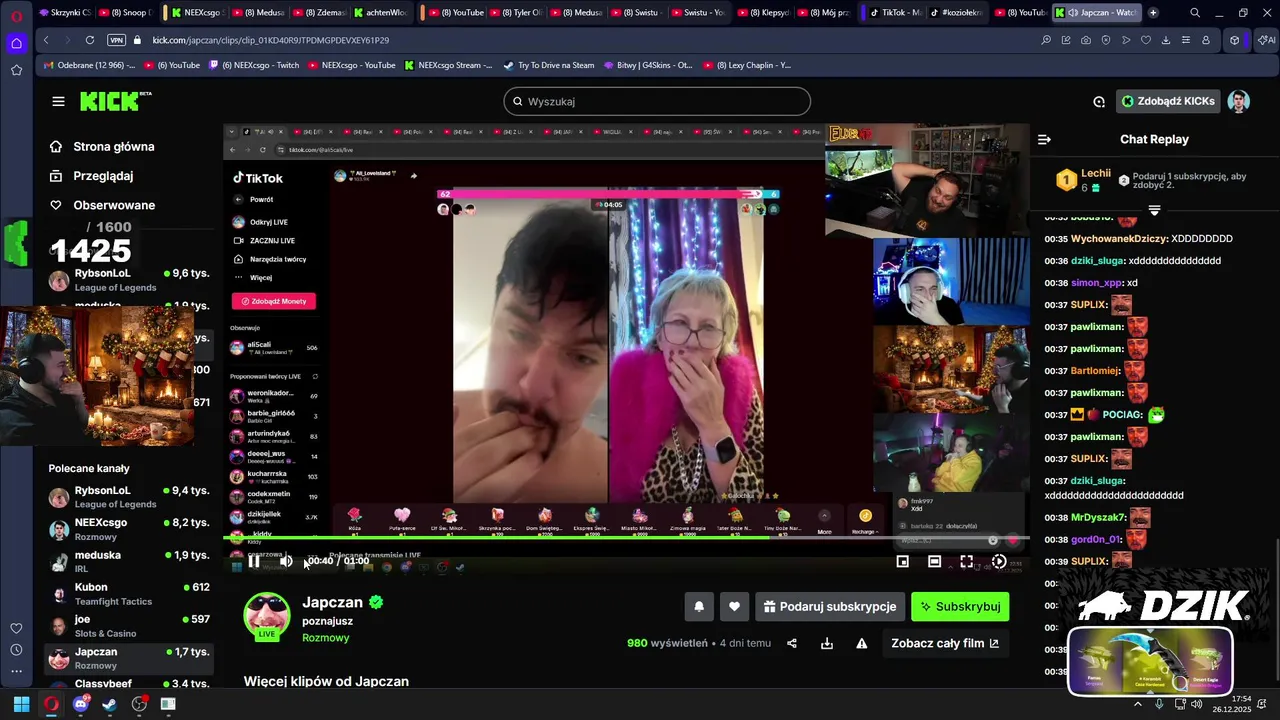Screen dimensions: 1280x720
Task: Collapse the Chat Replay panel
Action: click(x=1044, y=140)
